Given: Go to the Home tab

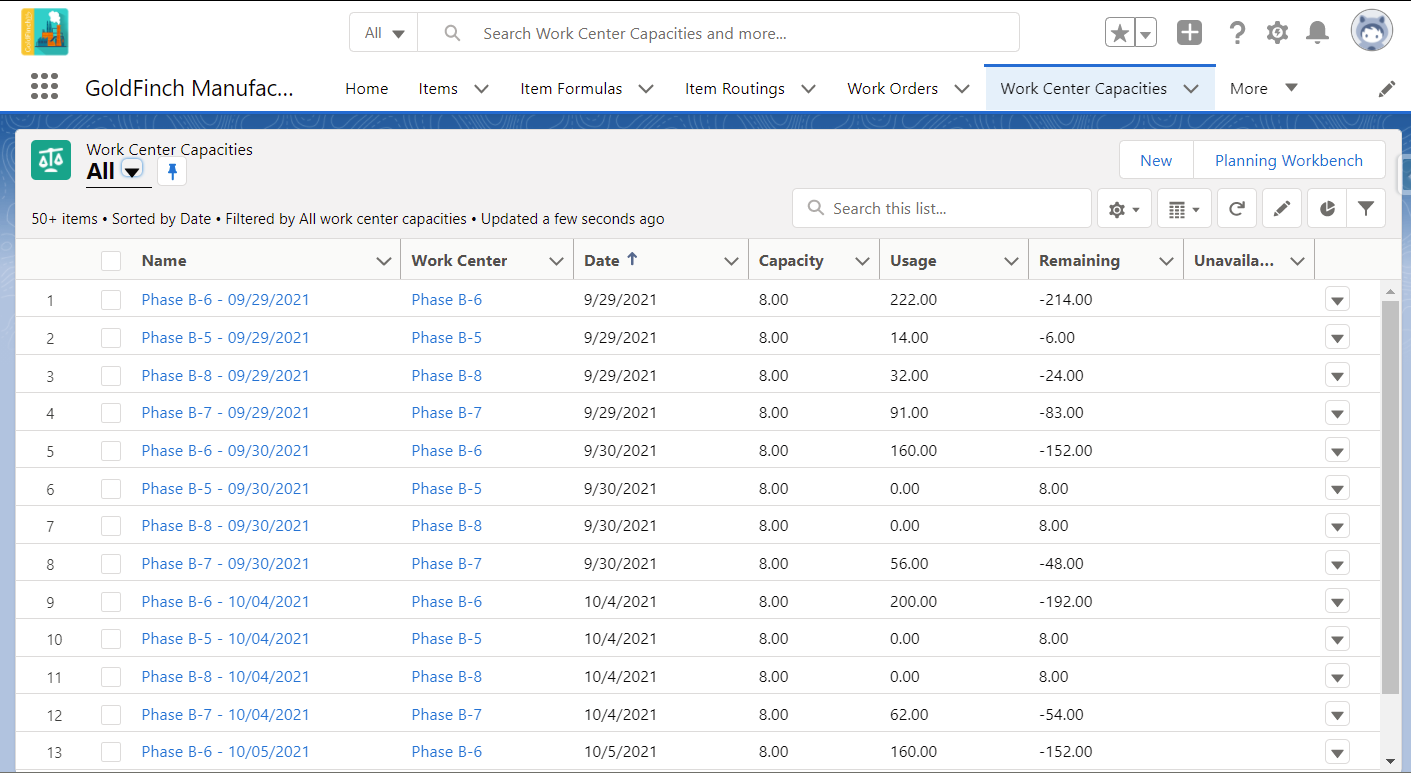Looking at the screenshot, I should coord(367,88).
